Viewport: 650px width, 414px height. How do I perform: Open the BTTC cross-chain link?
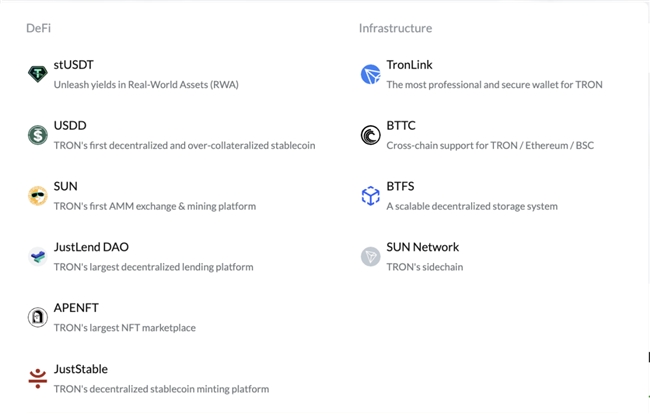pos(401,126)
